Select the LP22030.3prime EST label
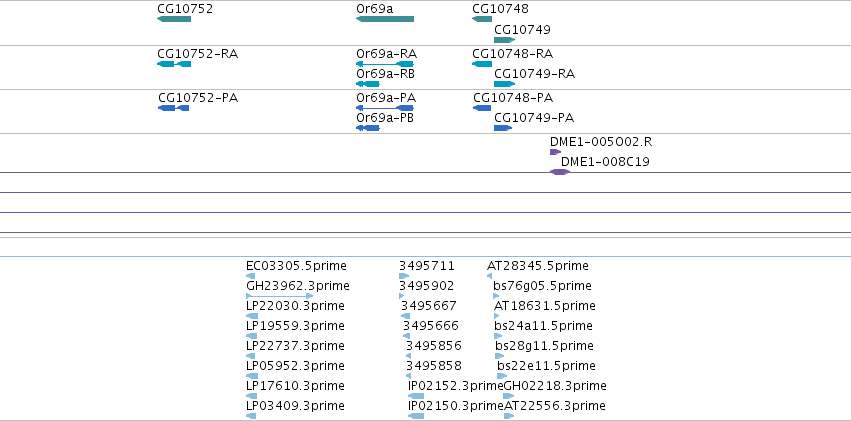The width and height of the screenshot is (851, 421). click(x=295, y=306)
